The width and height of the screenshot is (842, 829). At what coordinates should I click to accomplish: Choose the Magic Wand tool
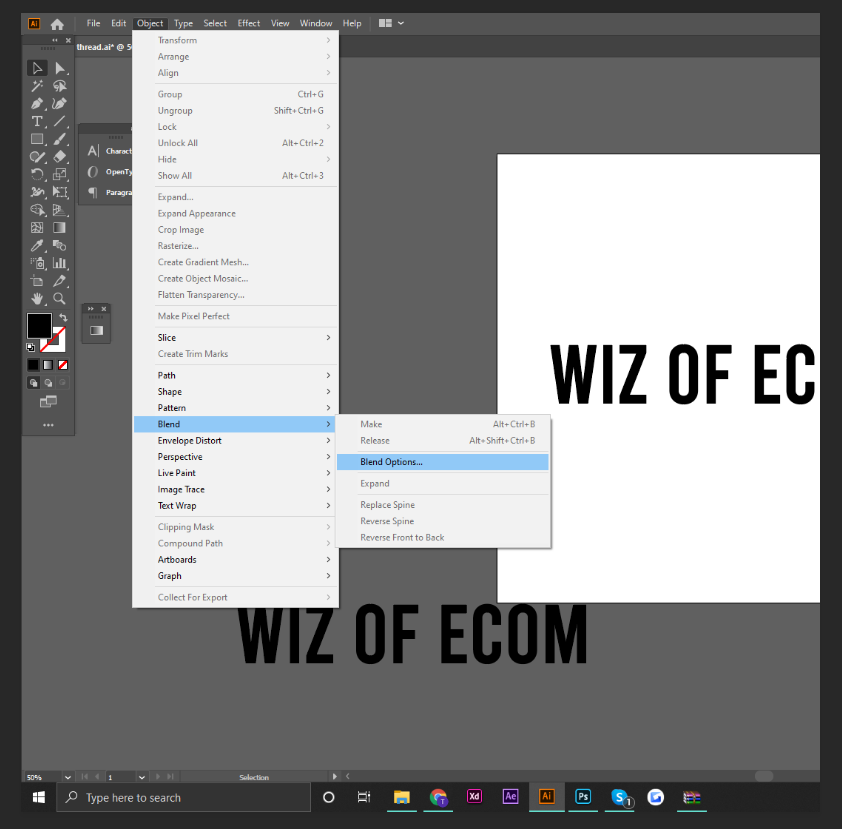tap(37, 85)
